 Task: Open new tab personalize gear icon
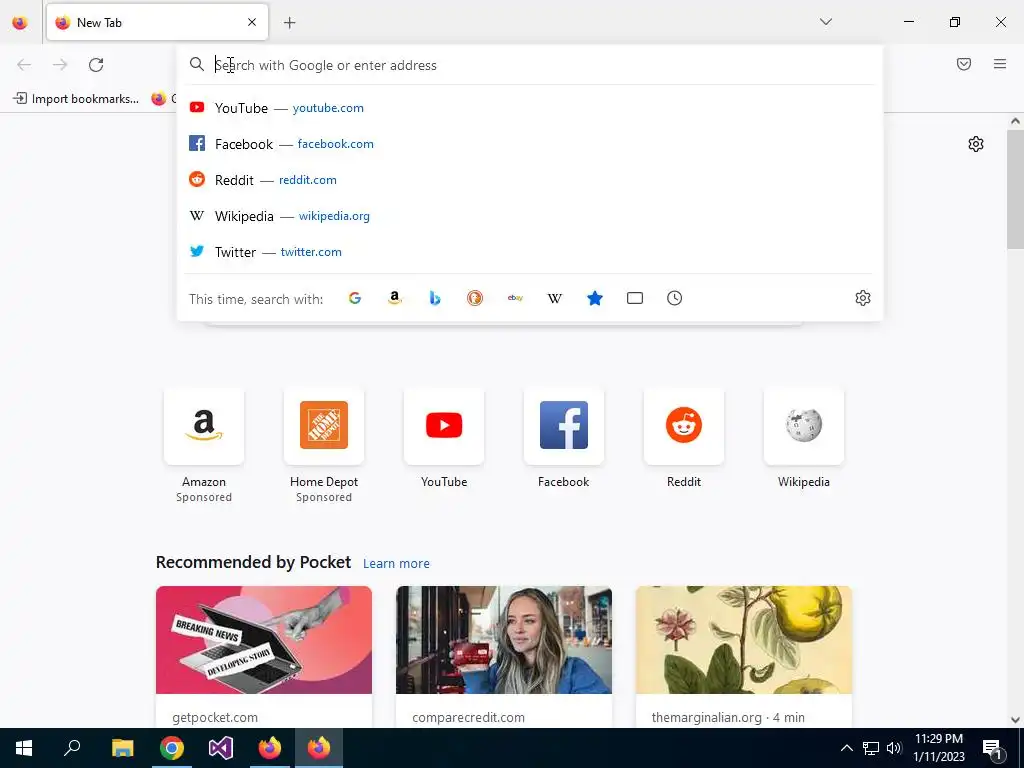976,144
